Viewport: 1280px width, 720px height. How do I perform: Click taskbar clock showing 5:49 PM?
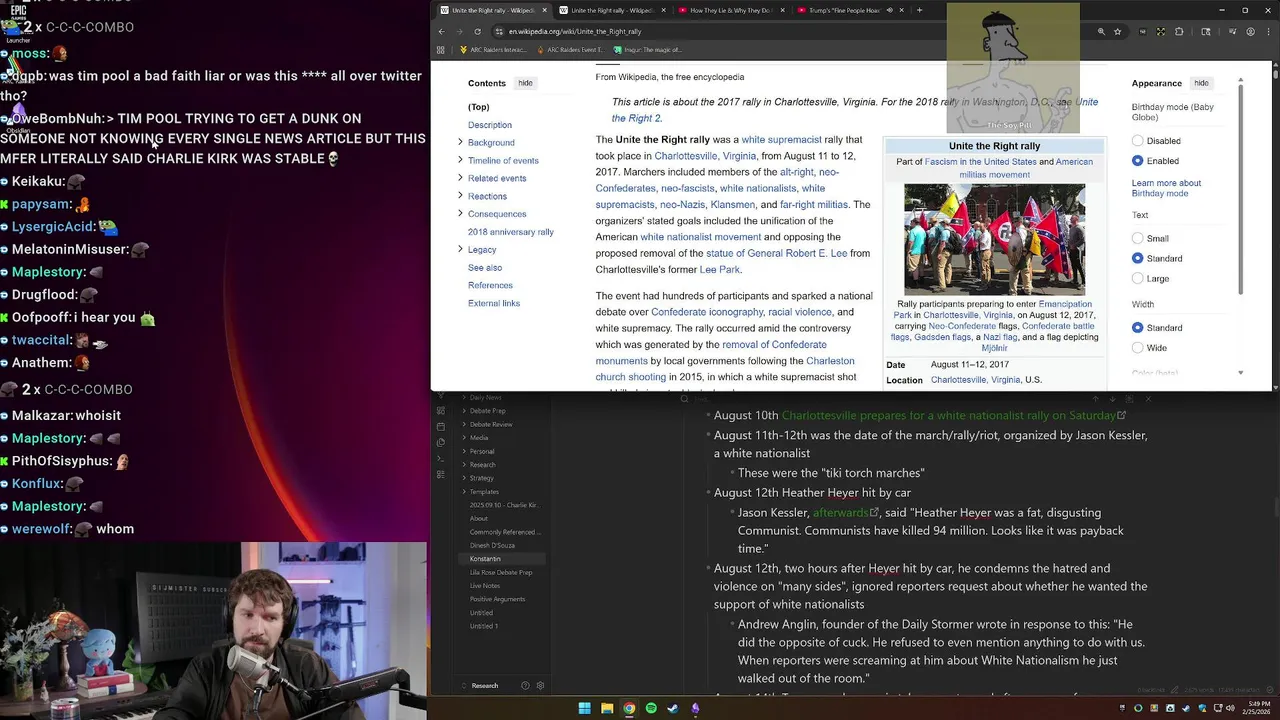1257,708
